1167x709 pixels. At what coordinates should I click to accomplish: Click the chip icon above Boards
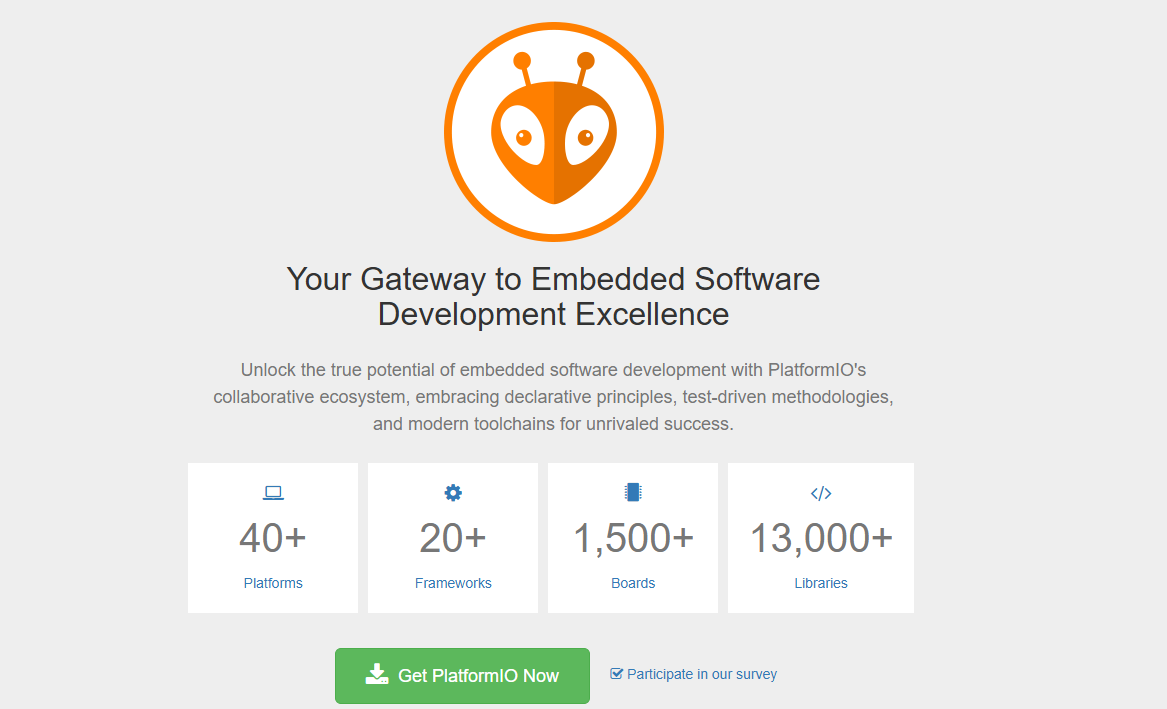pos(633,492)
